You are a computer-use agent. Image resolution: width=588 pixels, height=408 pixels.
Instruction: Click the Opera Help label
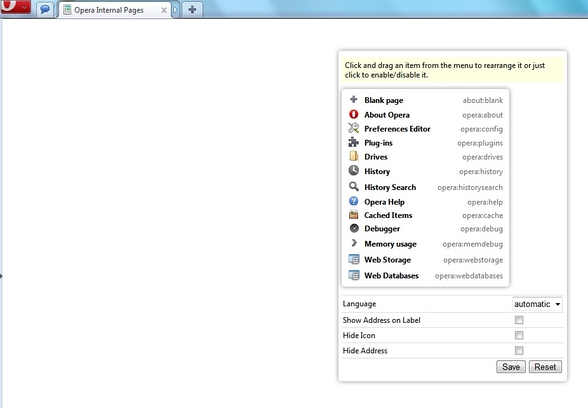click(x=384, y=202)
